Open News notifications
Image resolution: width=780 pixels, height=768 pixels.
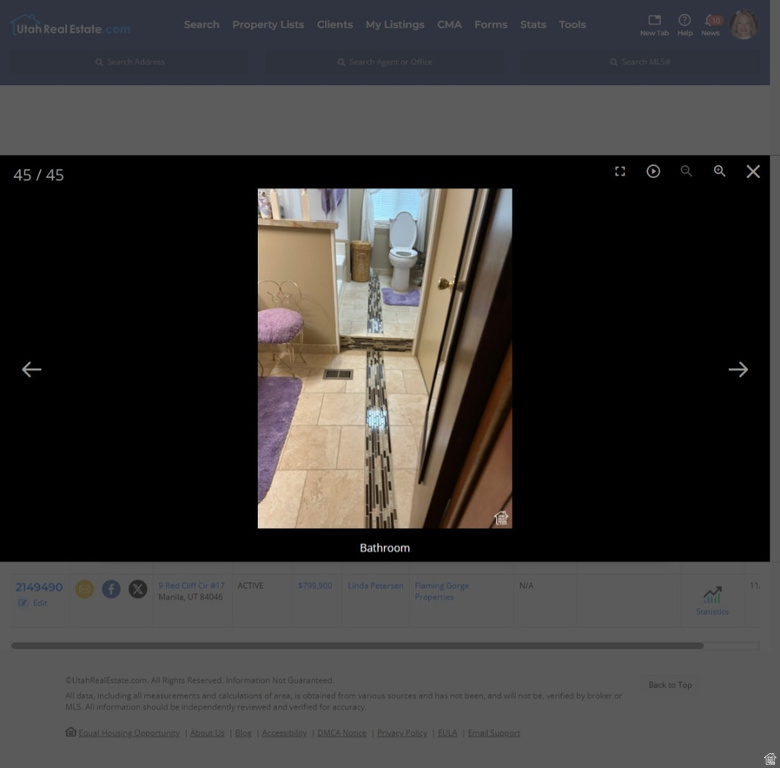click(x=711, y=24)
